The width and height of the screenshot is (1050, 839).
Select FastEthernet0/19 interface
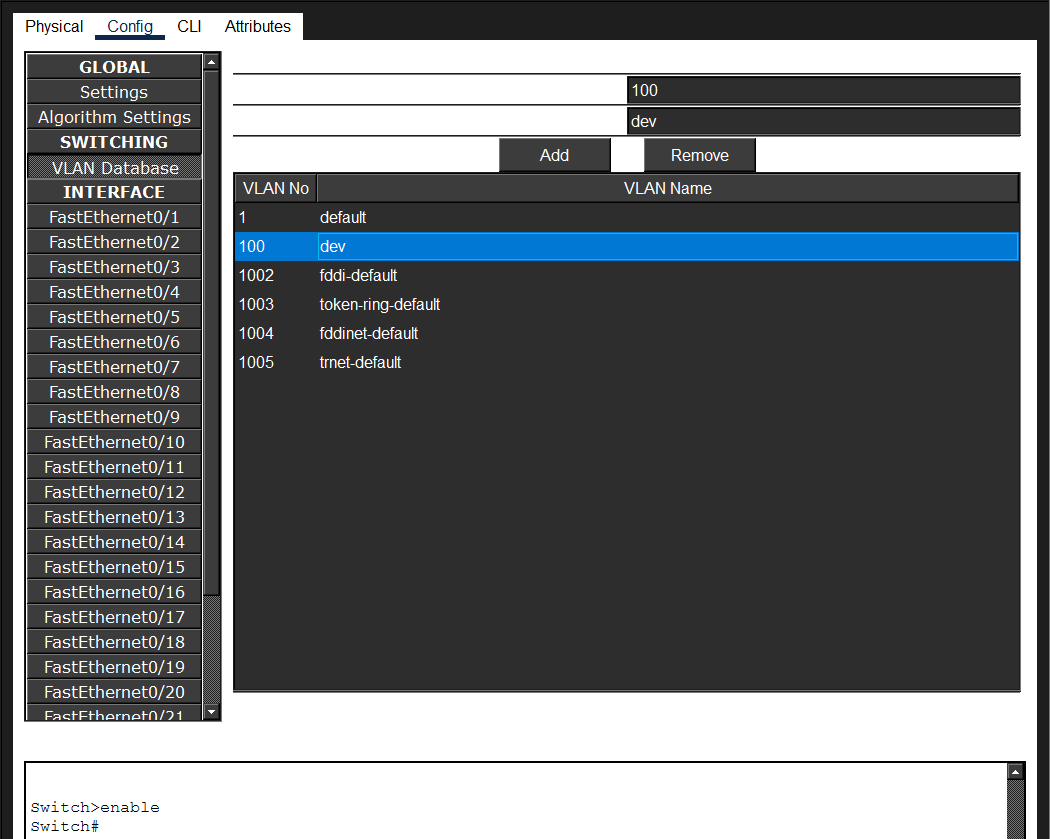pos(114,667)
